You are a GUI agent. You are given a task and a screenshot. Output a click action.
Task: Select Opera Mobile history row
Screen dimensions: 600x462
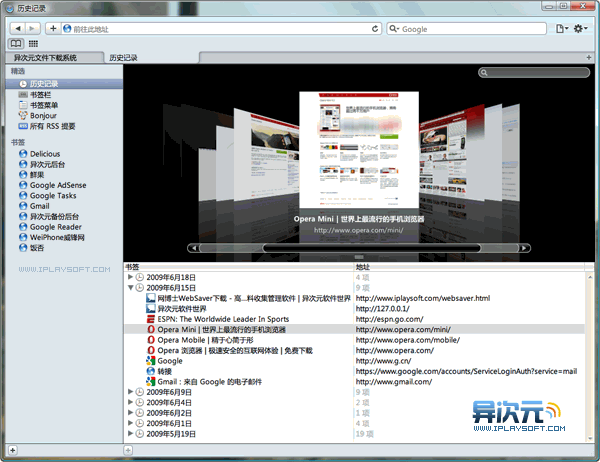click(x=354, y=340)
